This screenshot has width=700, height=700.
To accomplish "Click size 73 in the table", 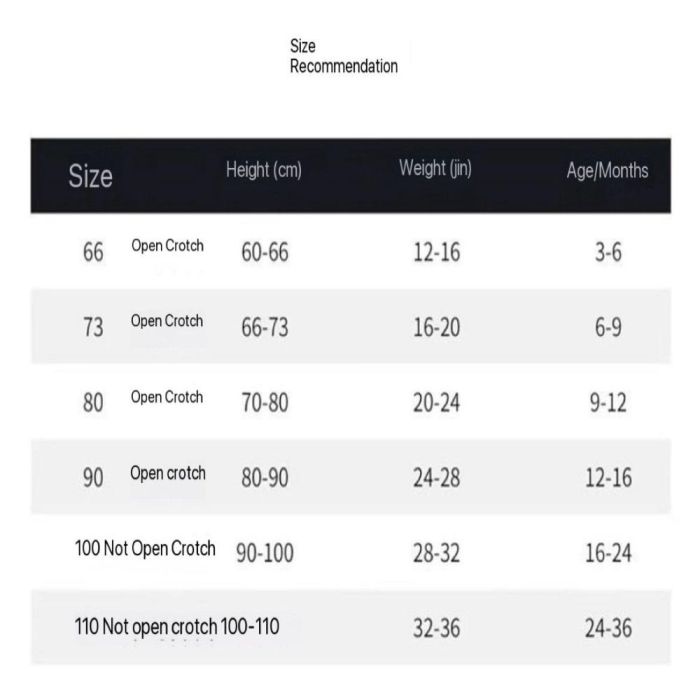I will tap(93, 327).
